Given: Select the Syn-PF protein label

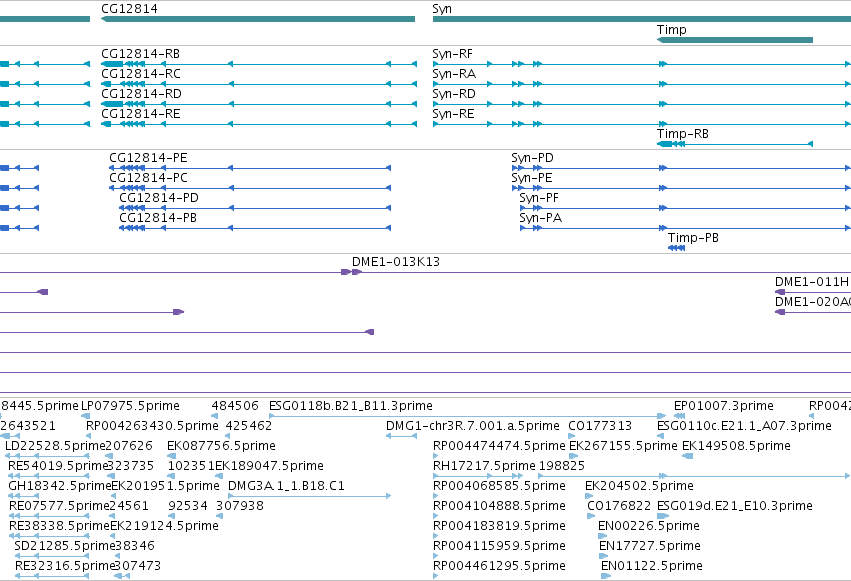Looking at the screenshot, I should point(539,198).
